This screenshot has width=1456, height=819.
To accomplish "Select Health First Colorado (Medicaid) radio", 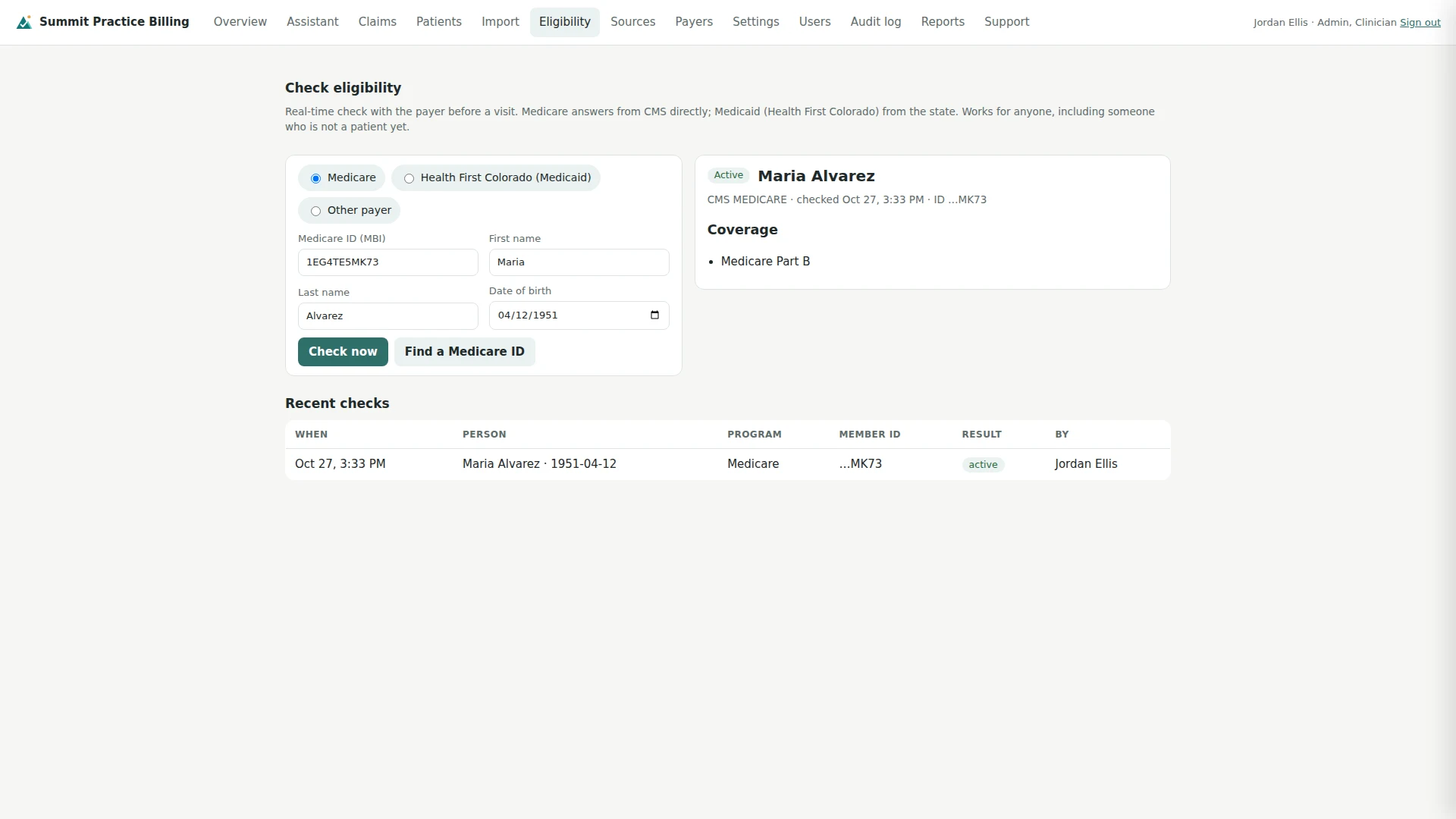I will pyautogui.click(x=409, y=179).
